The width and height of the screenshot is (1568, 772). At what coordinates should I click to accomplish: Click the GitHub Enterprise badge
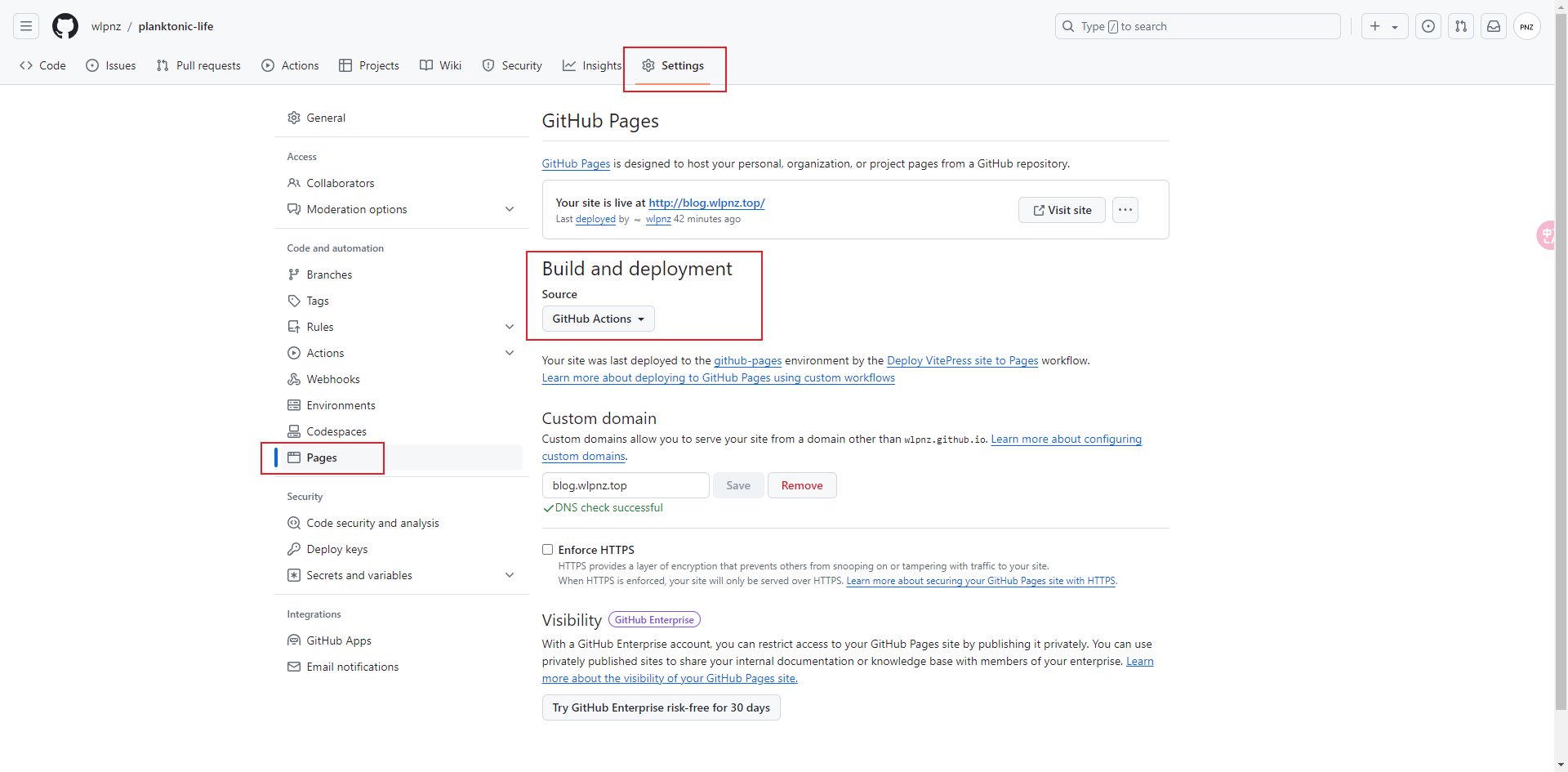(654, 620)
